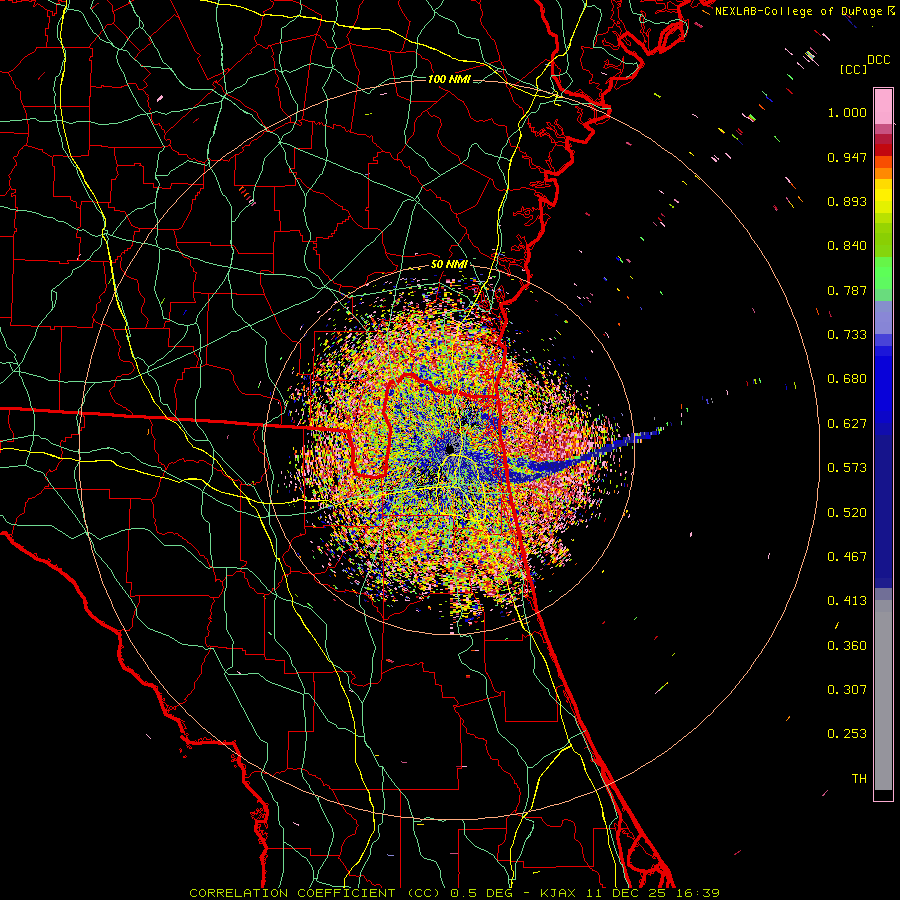Select the 0.893 color scale label
This screenshot has height=900, width=900.
pyautogui.click(x=847, y=201)
